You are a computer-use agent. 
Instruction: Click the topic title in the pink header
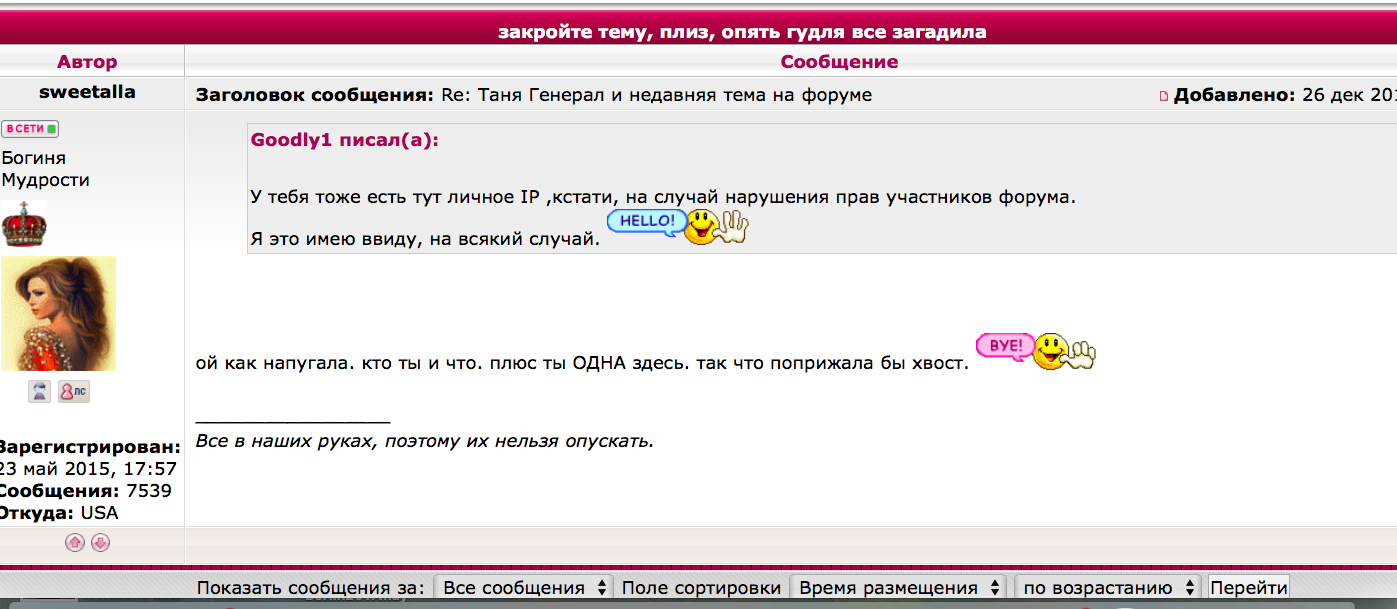[x=741, y=32]
